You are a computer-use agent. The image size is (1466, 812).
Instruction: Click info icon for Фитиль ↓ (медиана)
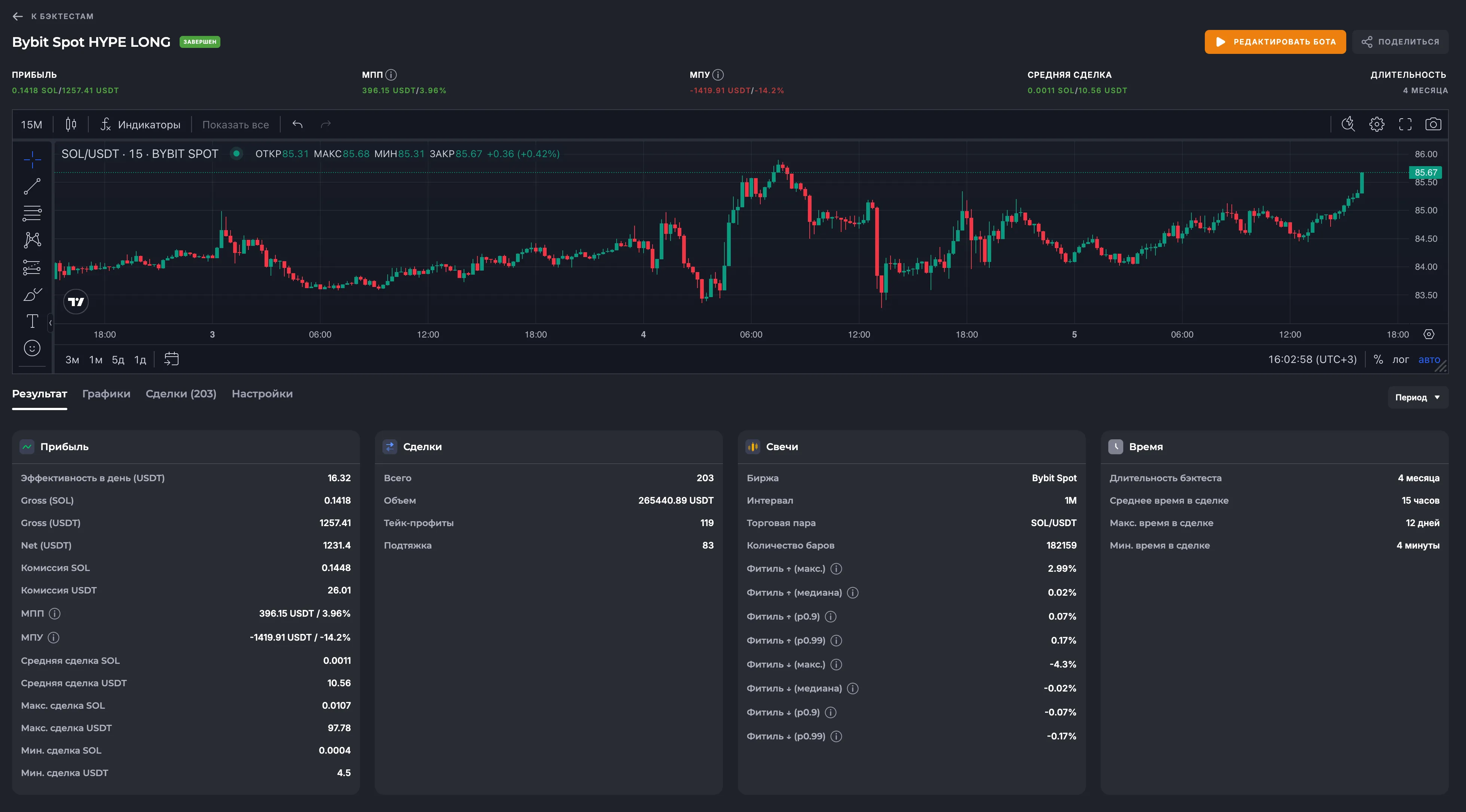click(x=852, y=689)
